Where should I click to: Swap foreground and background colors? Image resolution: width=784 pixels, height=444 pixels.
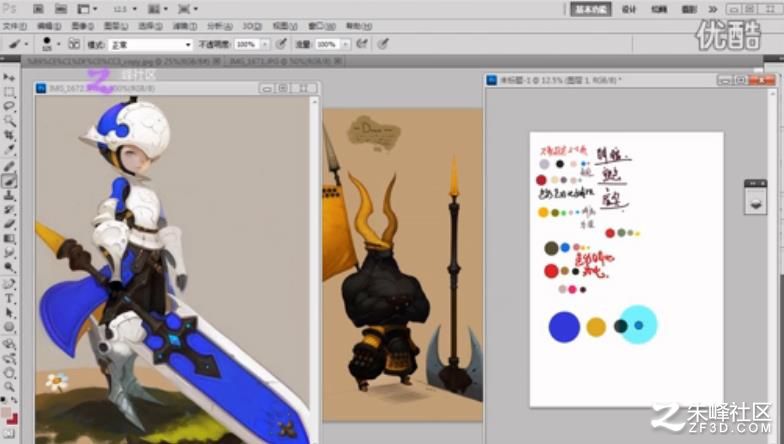click(14, 400)
